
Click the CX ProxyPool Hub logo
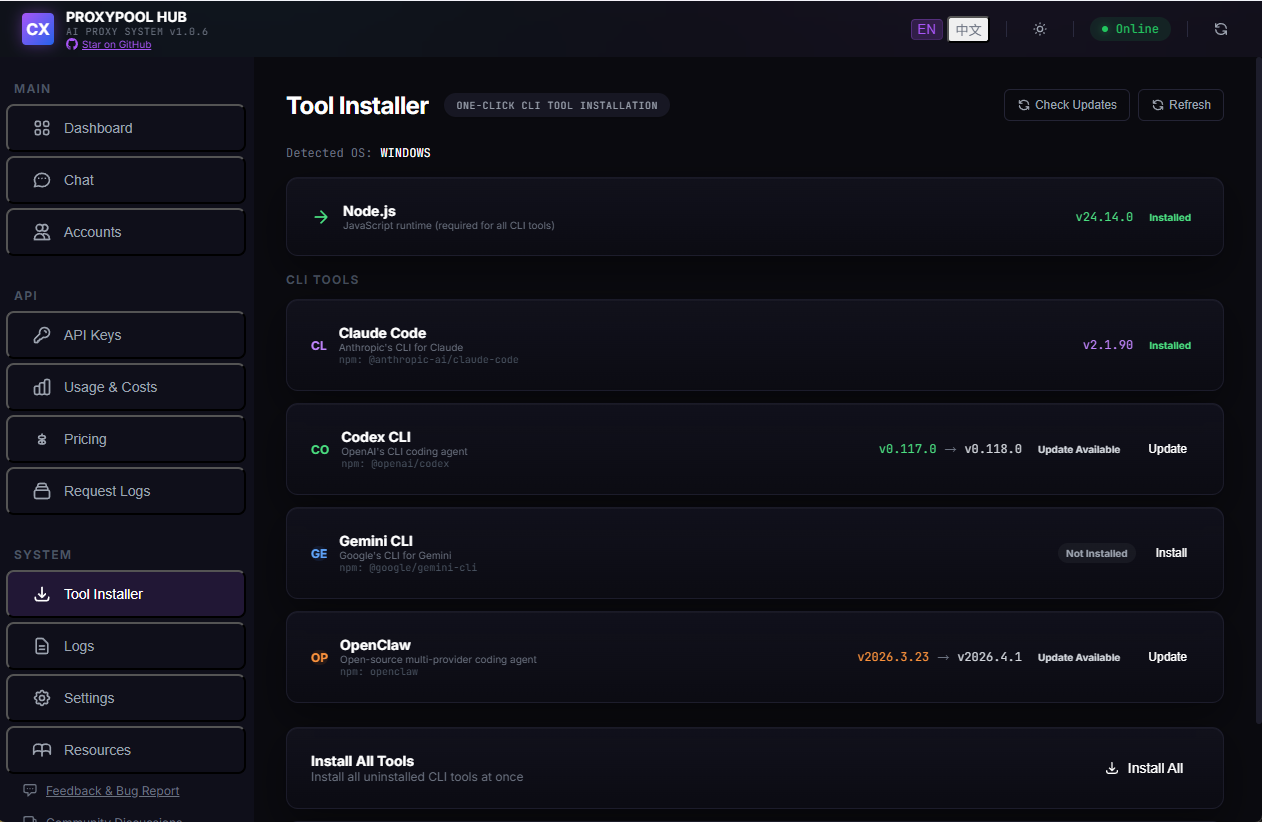pyautogui.click(x=38, y=29)
